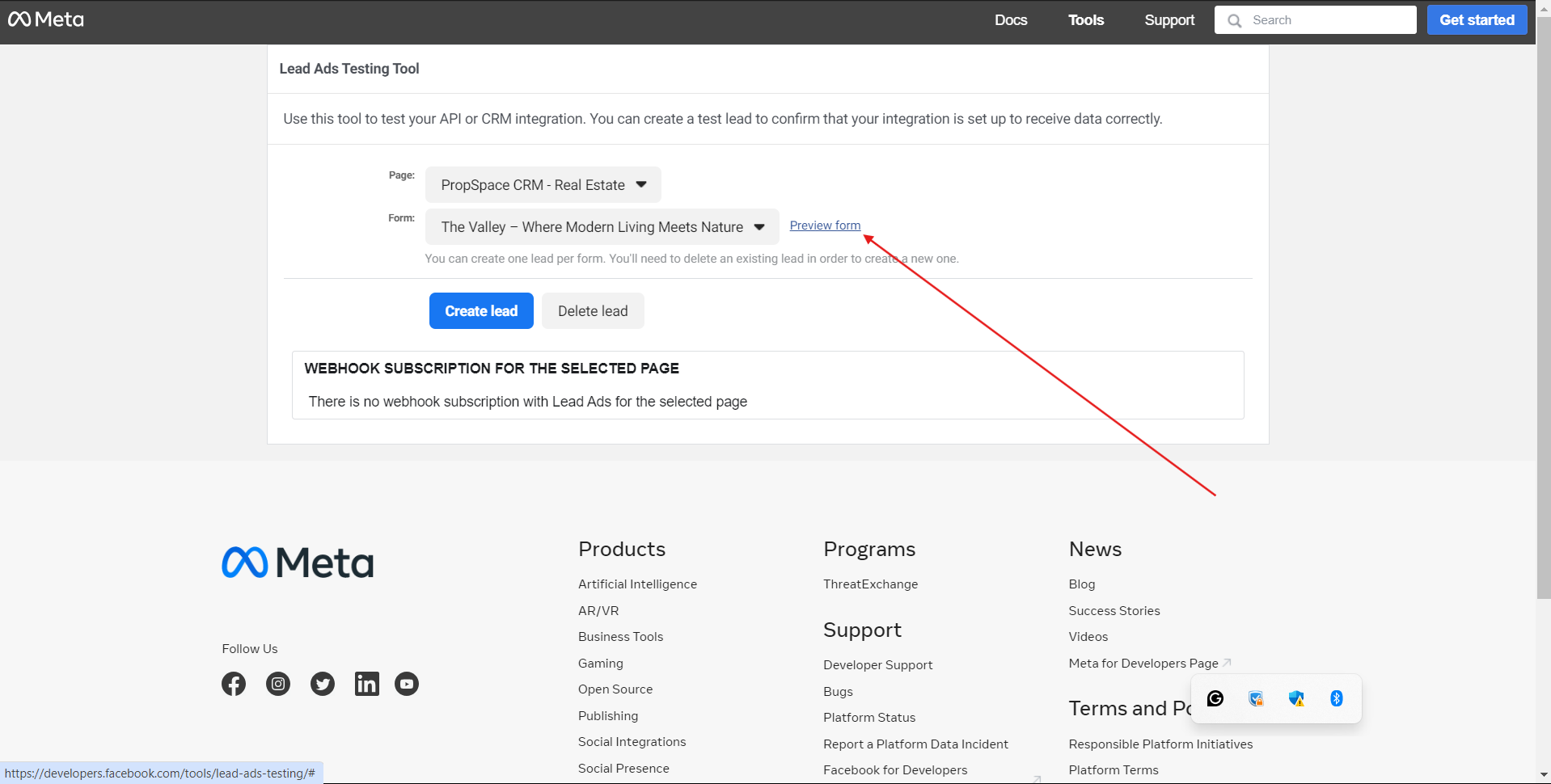Screen dimensions: 1551x784
Task: Open the Open Source link
Action: [615, 689]
